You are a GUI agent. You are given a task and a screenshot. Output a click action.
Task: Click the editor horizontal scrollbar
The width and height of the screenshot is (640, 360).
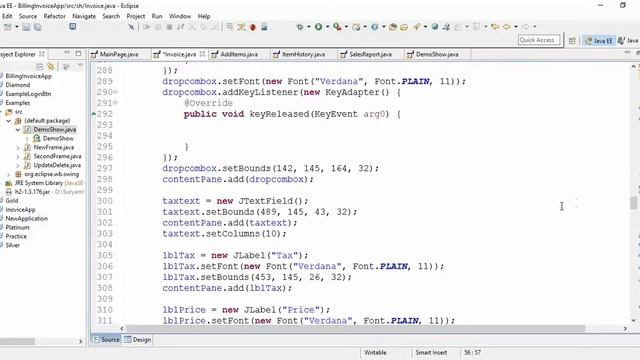click(356, 329)
